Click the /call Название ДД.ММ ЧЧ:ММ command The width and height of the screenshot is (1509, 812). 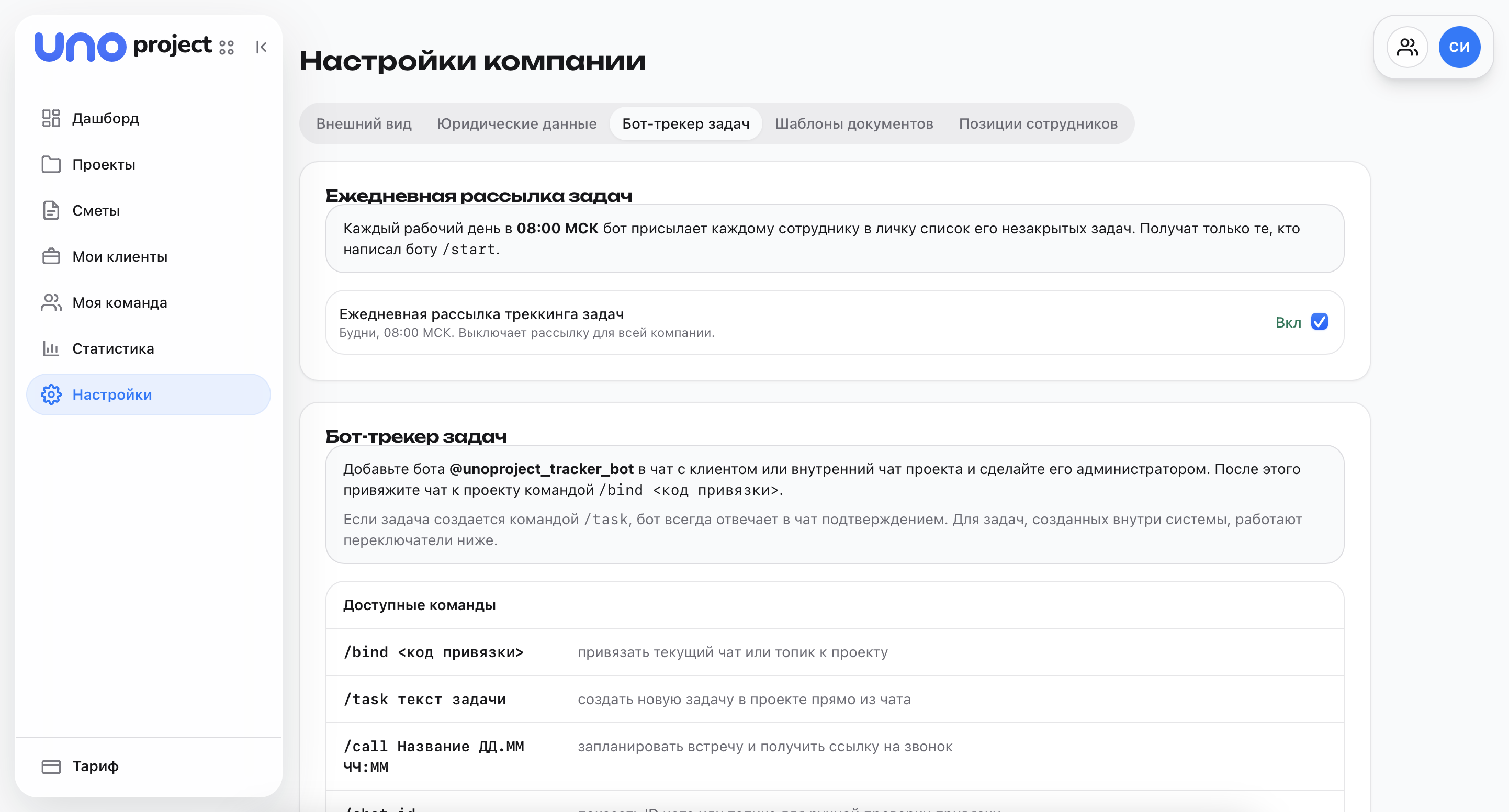(433, 757)
